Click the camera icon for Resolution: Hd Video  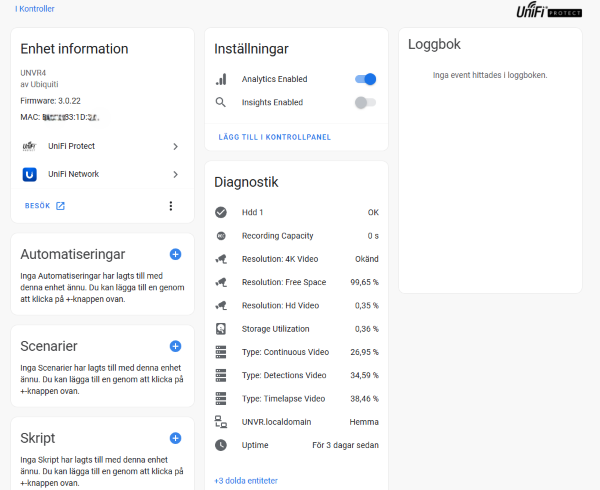(x=221, y=306)
